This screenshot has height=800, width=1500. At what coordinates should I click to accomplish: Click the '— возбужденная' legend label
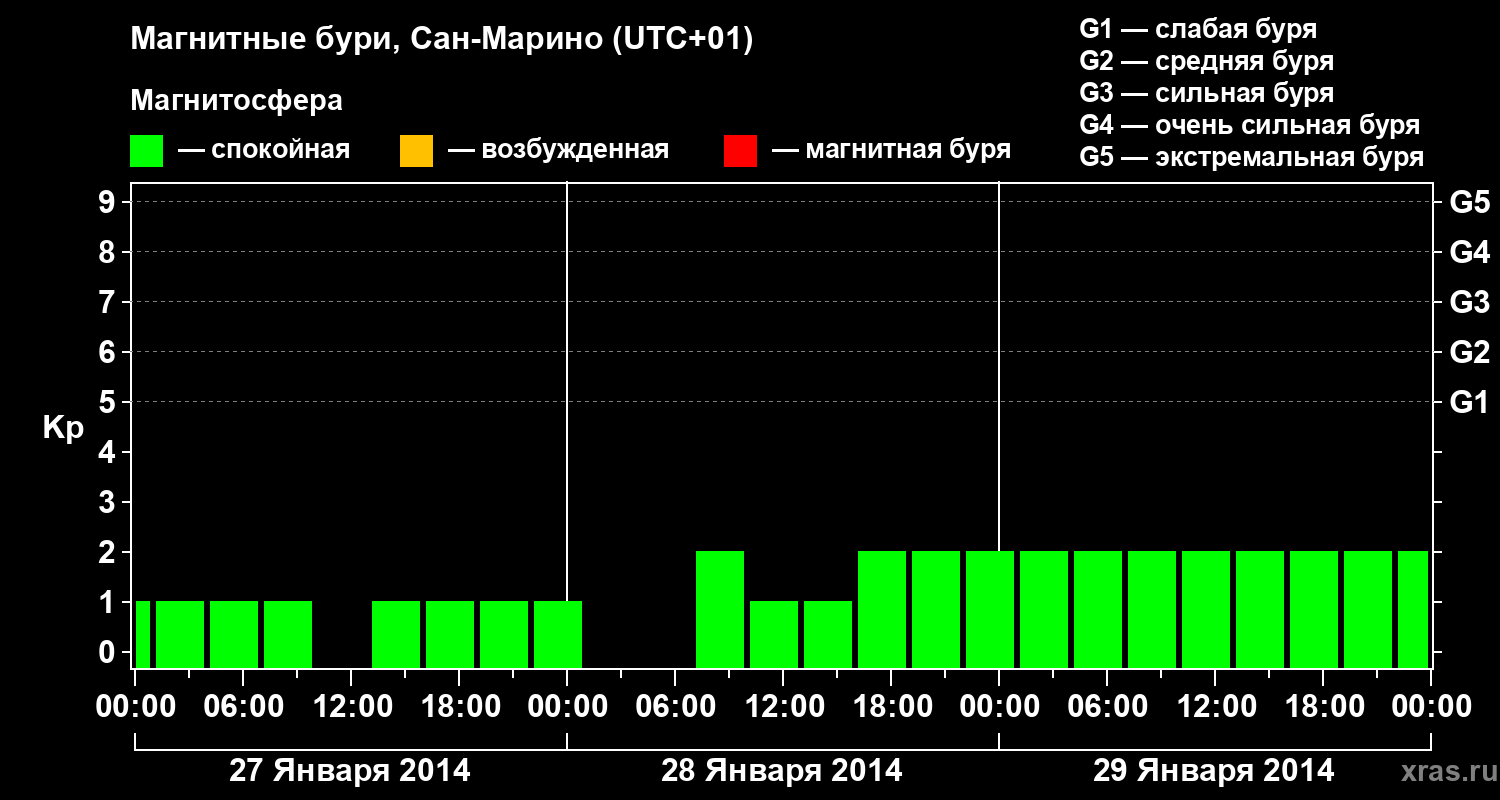pyautogui.click(x=558, y=150)
